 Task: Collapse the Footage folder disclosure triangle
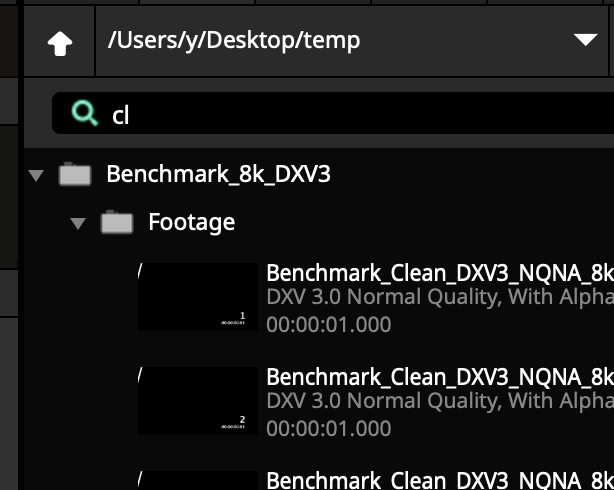(79, 222)
